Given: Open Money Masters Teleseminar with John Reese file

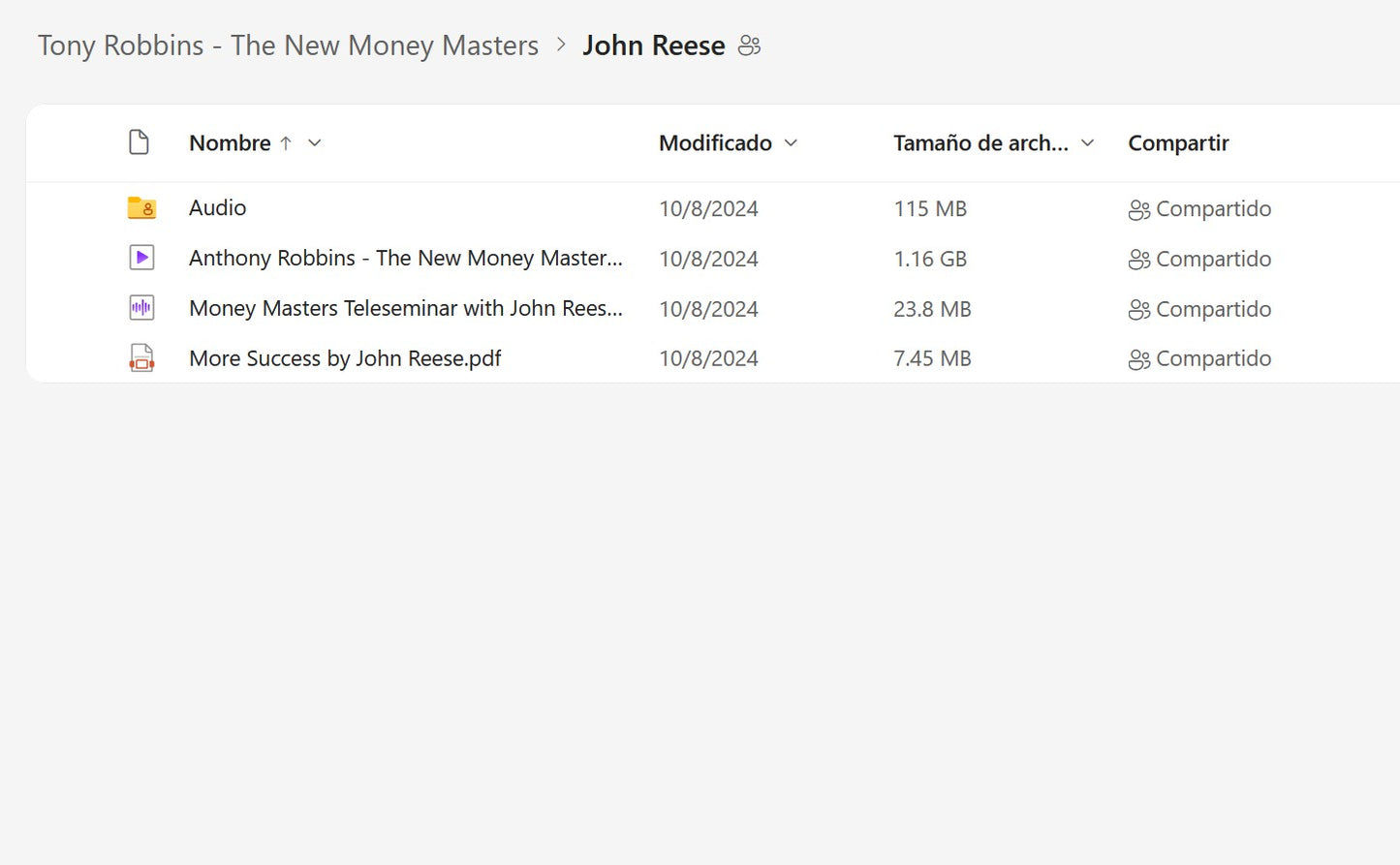Looking at the screenshot, I should [405, 308].
